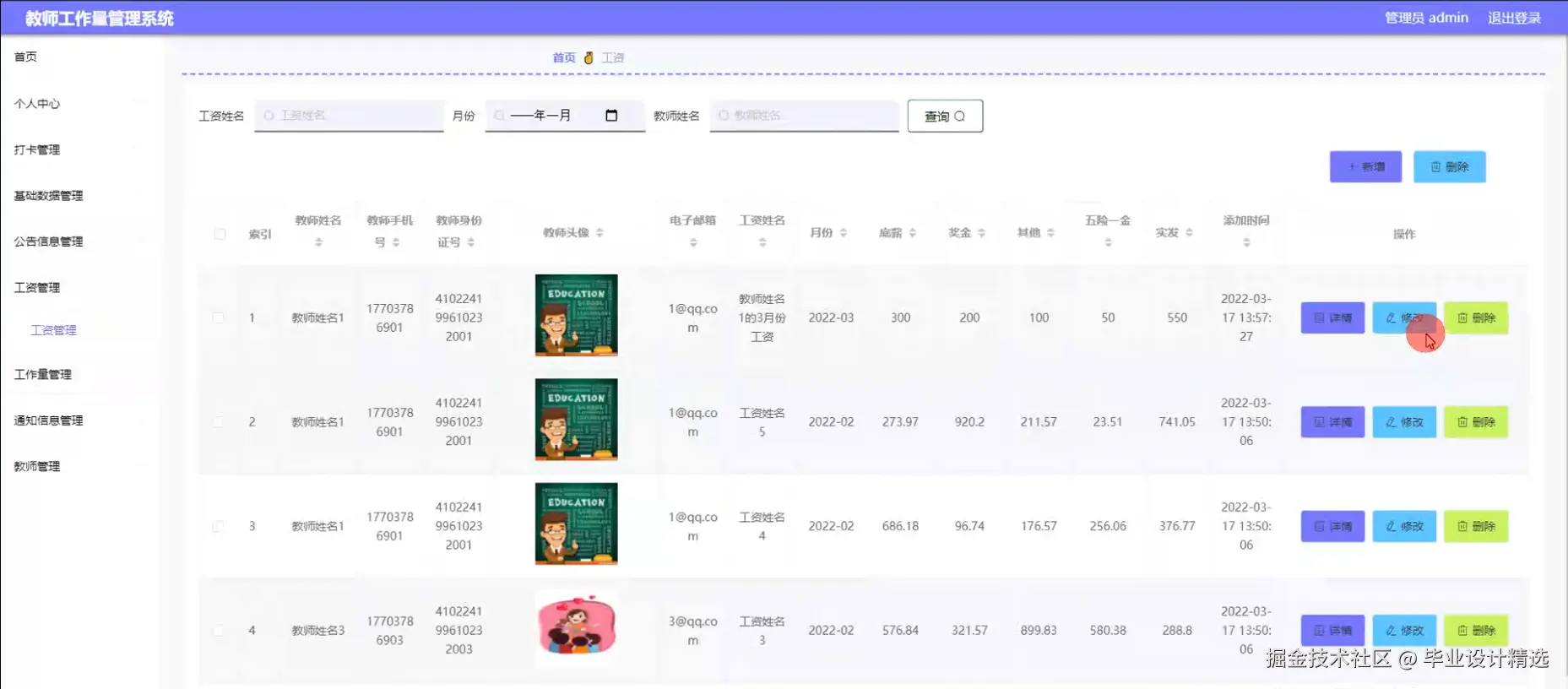The width and height of the screenshot is (1568, 689).
Task: Focus the 工资姓名 search input
Action: tap(349, 116)
